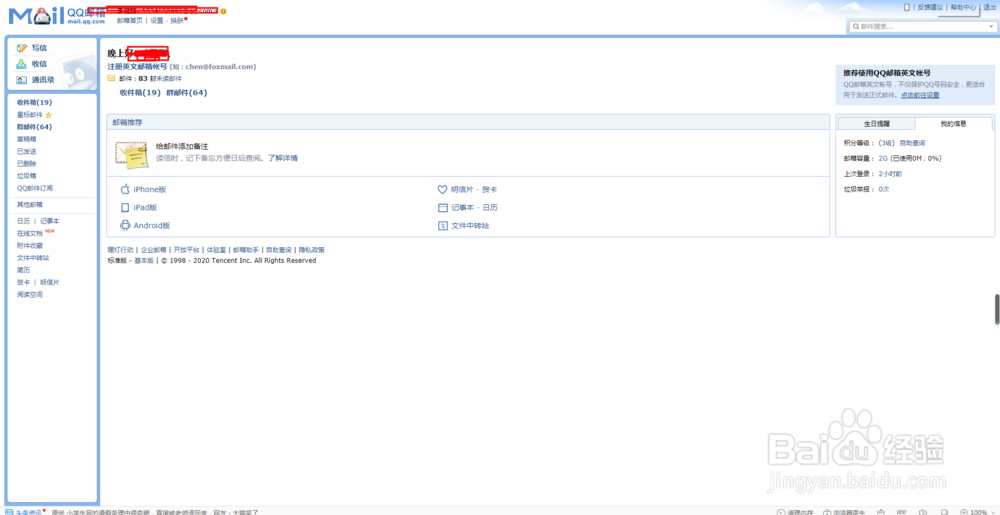Open 记事本 in the sidebar
The height and width of the screenshot is (515, 1000).
[50, 221]
